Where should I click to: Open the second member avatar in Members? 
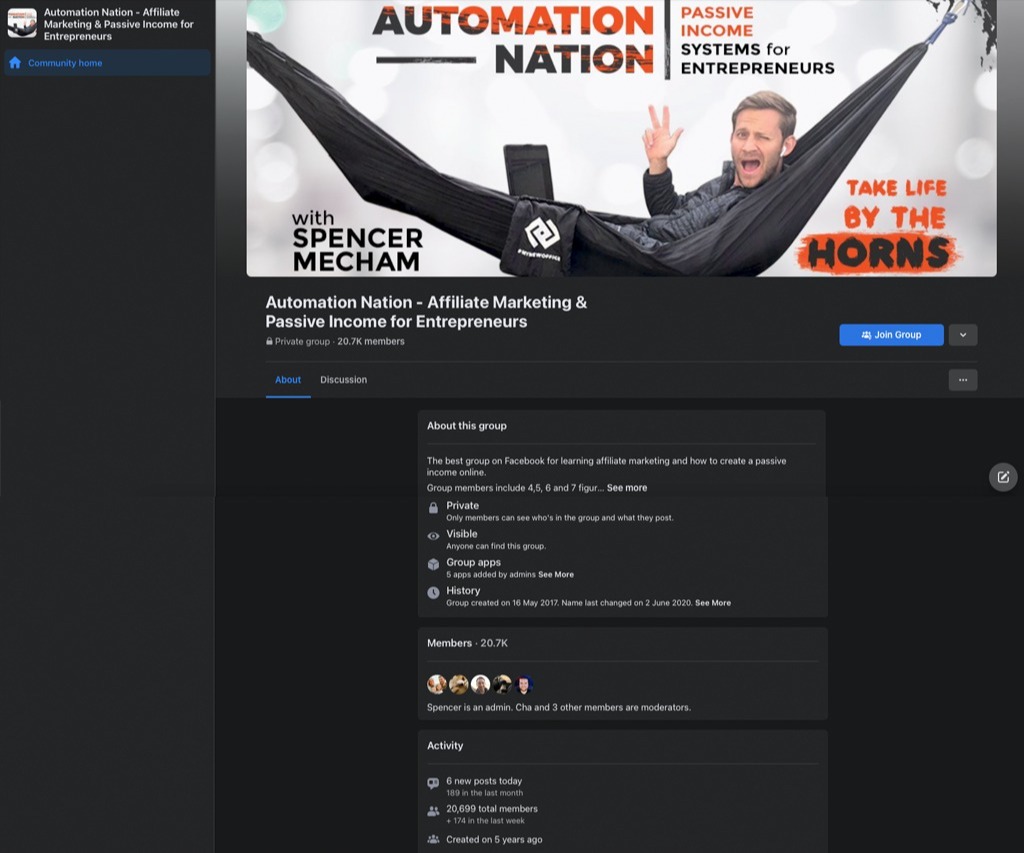[458, 684]
